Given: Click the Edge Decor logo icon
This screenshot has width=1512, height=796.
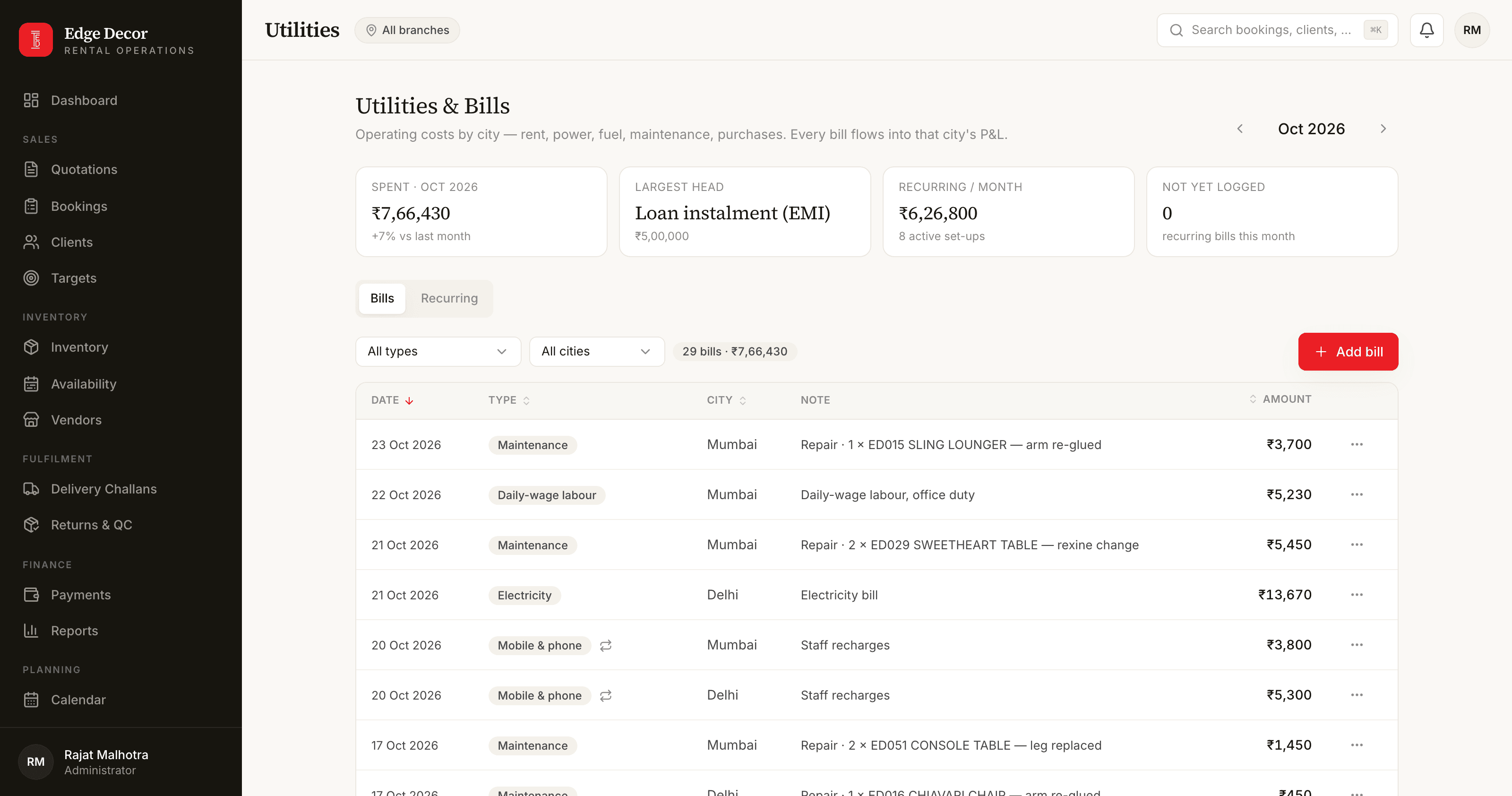Looking at the screenshot, I should (36, 40).
